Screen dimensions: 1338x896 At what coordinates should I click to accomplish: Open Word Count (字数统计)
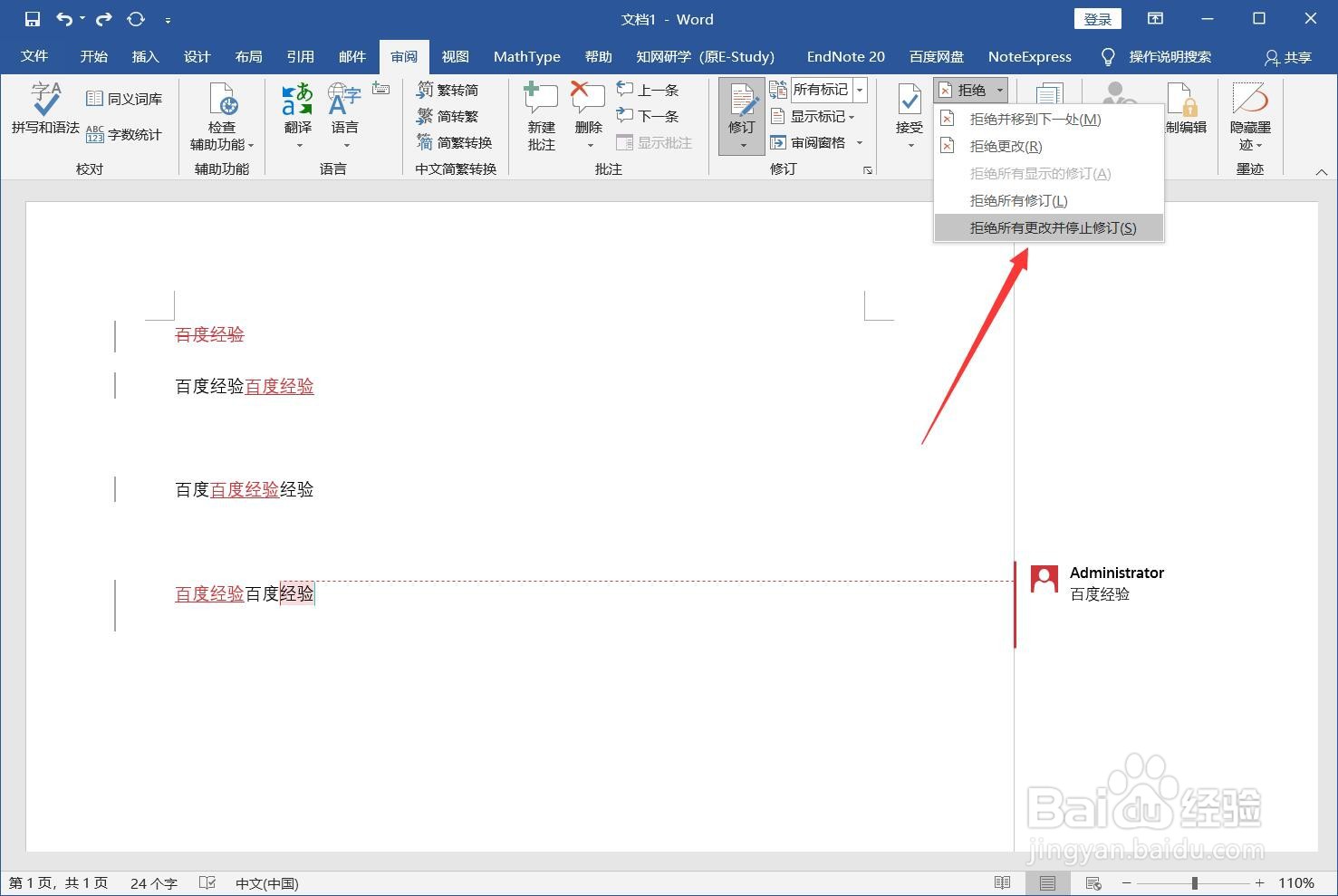pos(124,134)
